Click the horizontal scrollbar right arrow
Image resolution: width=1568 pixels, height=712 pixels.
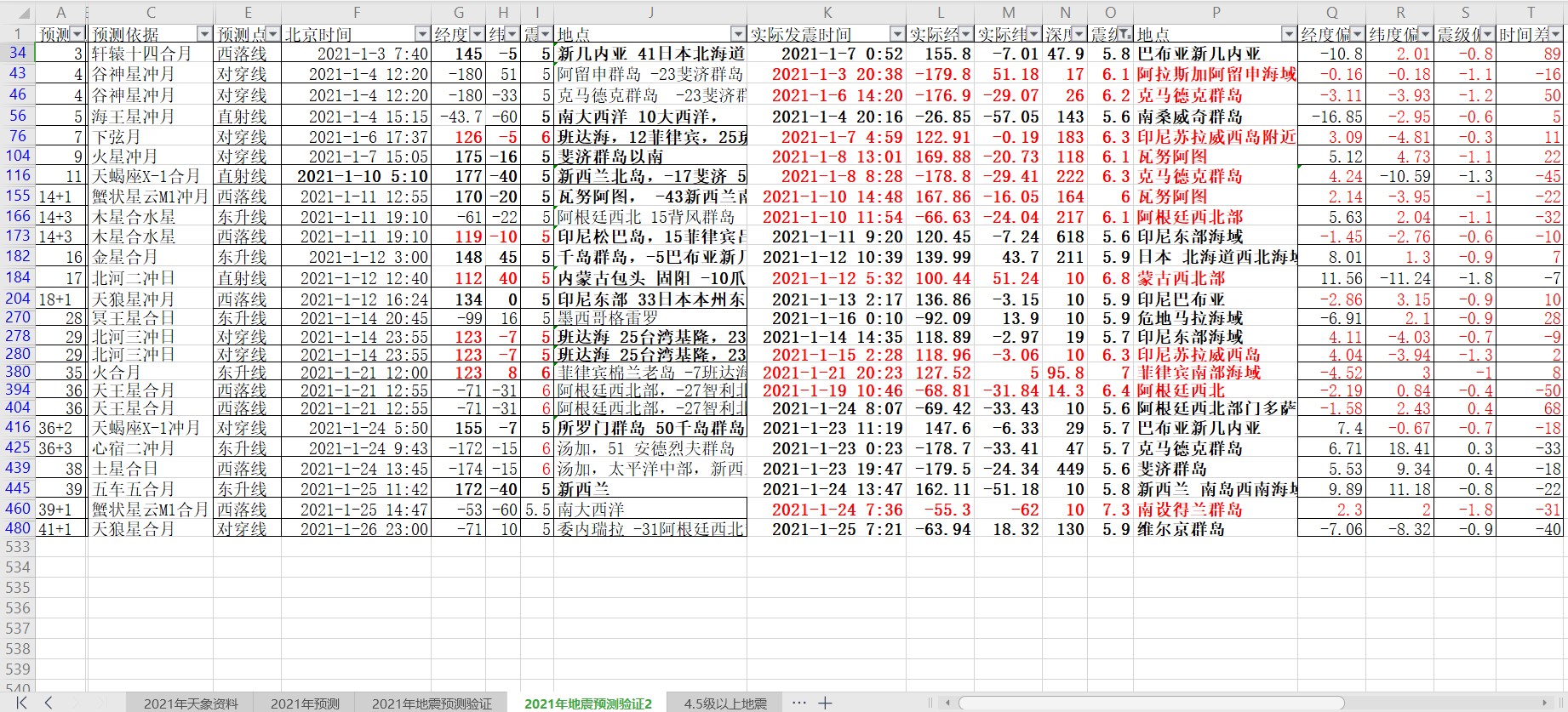[x=1544, y=703]
